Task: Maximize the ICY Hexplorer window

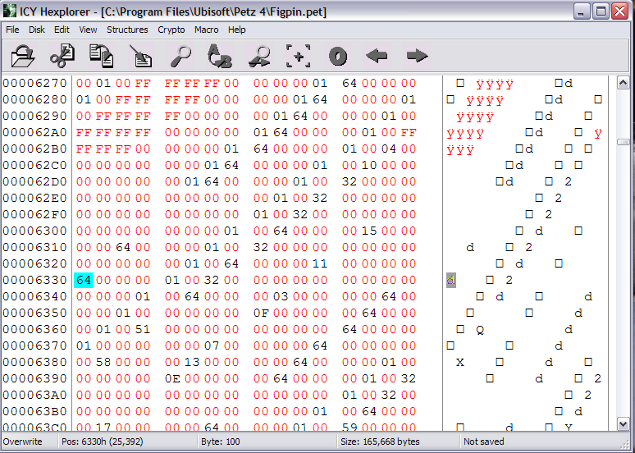Action: click(x=601, y=11)
